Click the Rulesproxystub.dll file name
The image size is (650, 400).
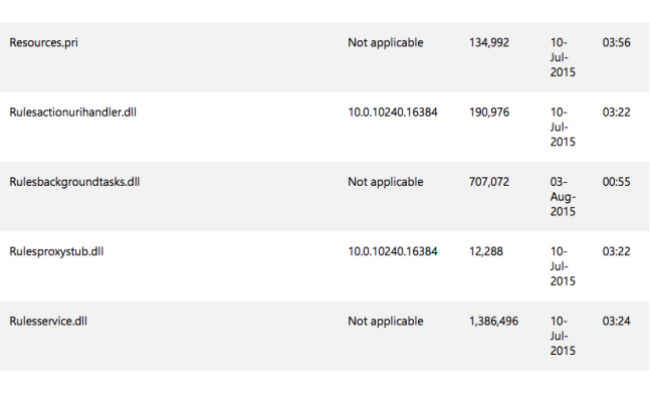56,252
